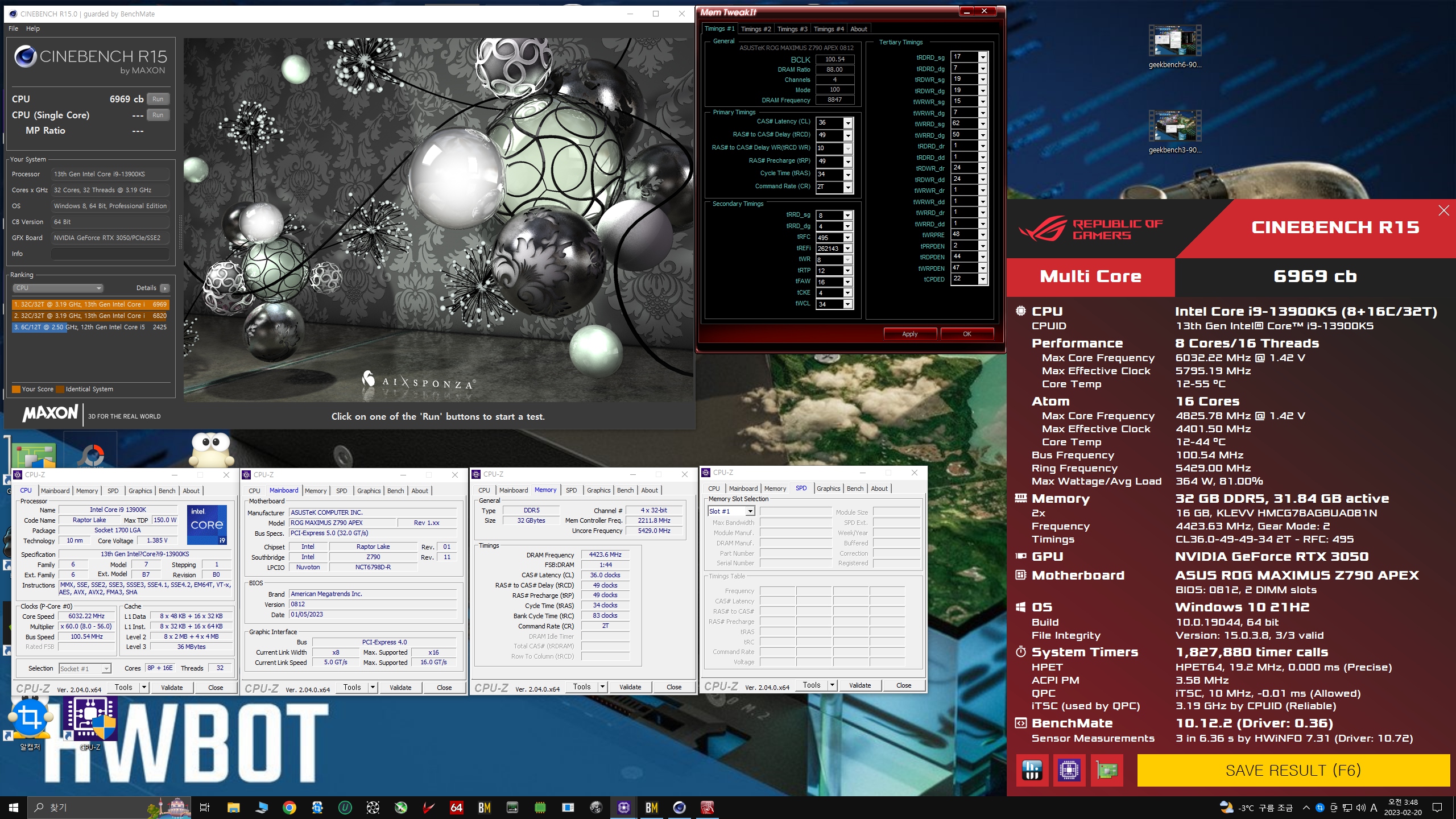
Task: Select ranking entry with score 2425
Action: (x=90, y=327)
